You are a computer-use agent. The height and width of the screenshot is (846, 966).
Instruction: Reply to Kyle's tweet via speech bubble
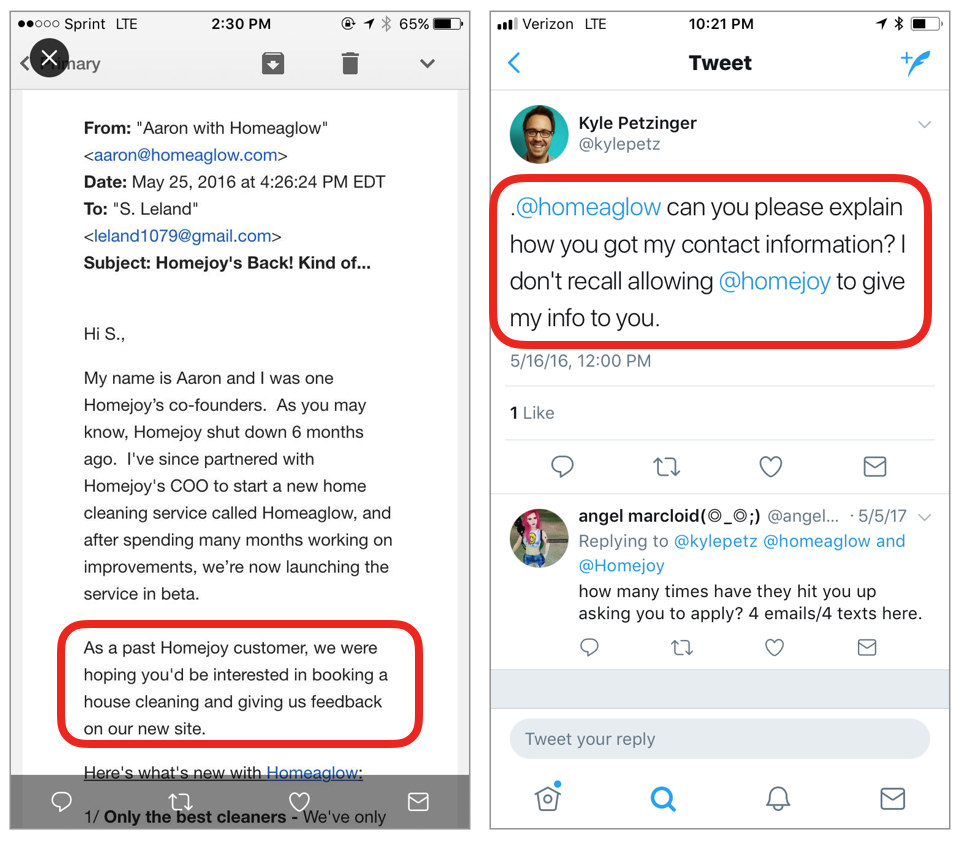[562, 466]
